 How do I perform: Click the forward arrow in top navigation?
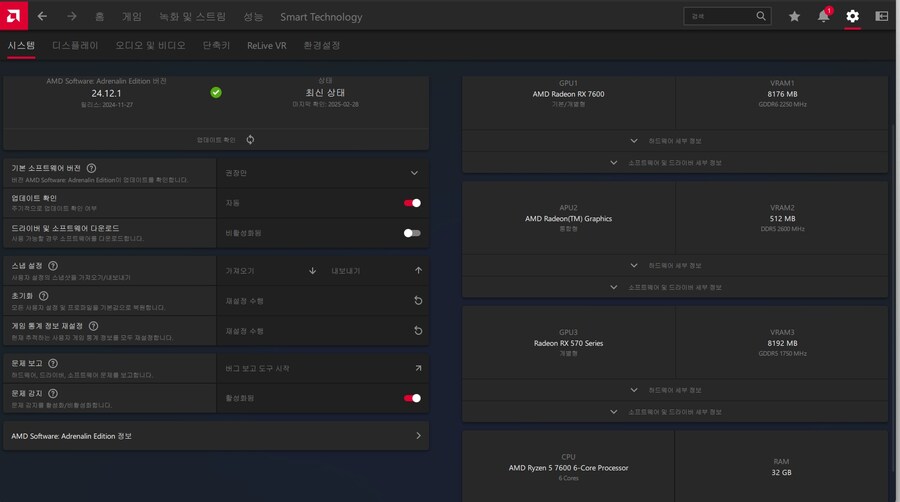71,17
